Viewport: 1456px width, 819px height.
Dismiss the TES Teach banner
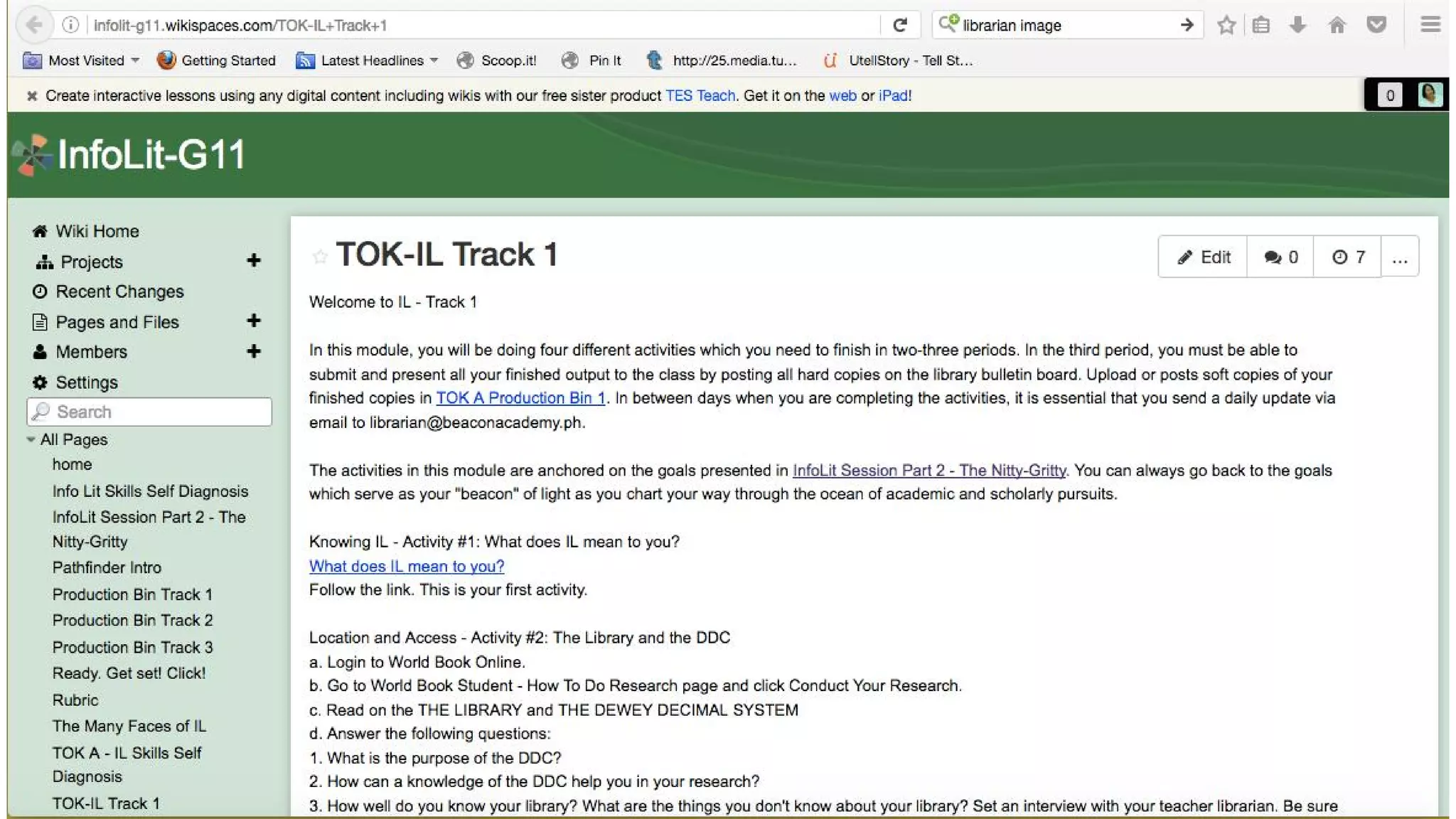pyautogui.click(x=32, y=96)
